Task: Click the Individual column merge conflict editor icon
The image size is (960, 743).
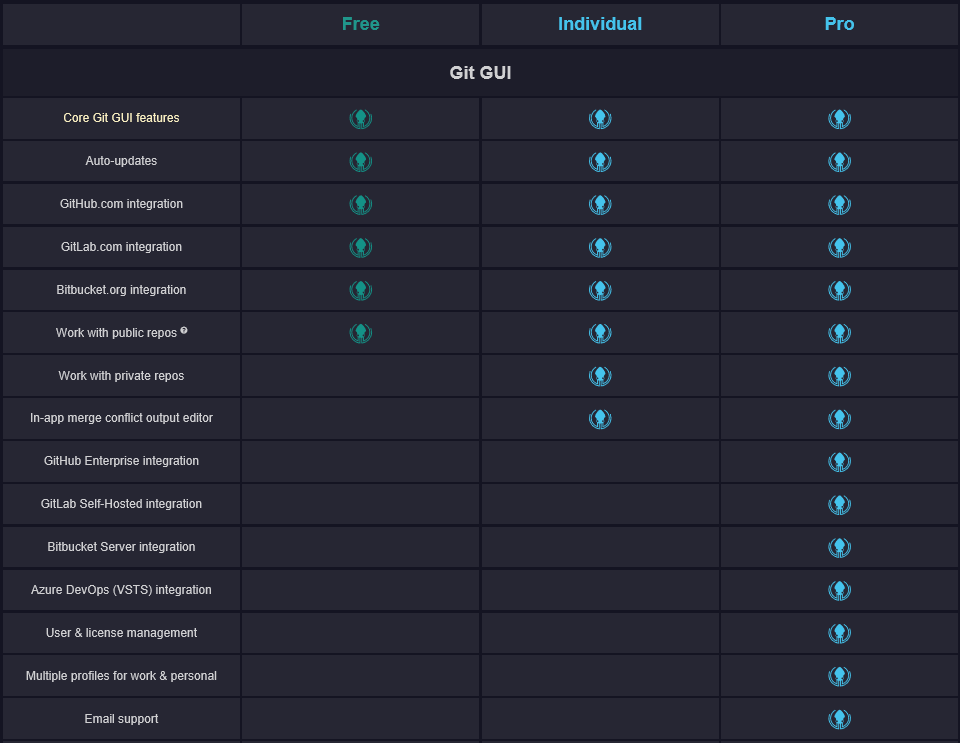Action: (x=600, y=419)
